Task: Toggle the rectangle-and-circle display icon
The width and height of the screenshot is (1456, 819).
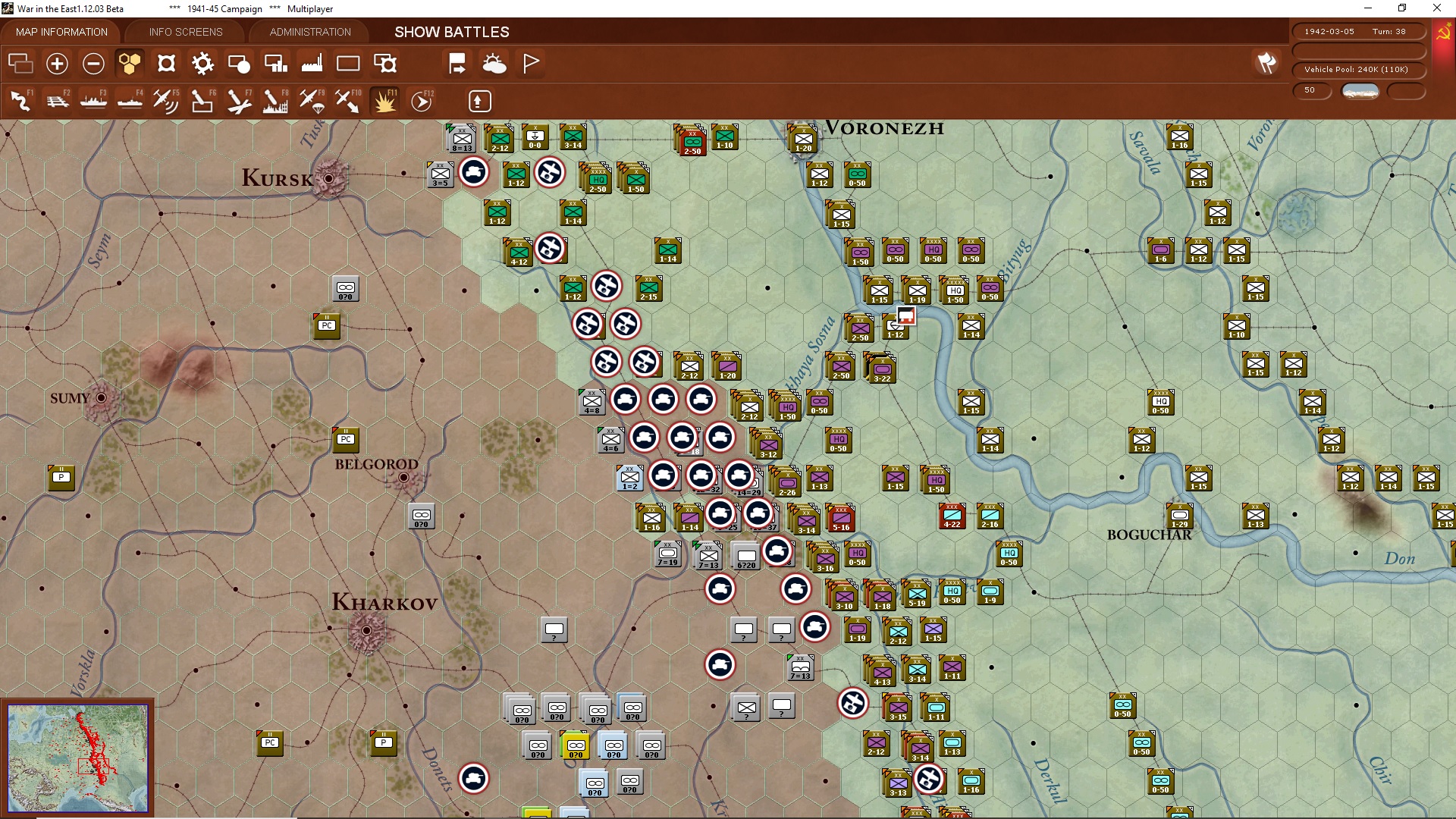Action: click(239, 64)
